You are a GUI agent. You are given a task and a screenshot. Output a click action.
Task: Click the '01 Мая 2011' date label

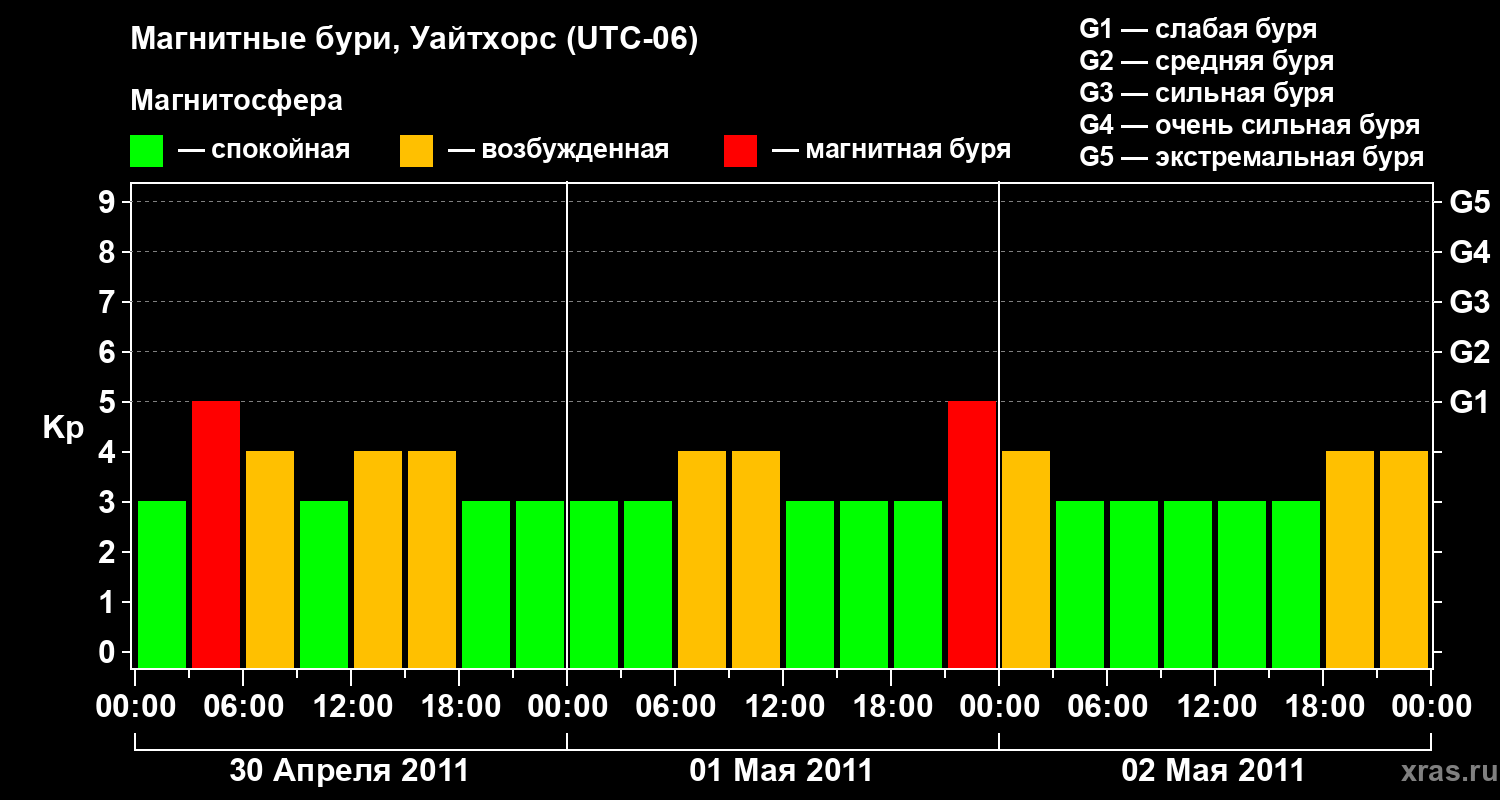781,770
